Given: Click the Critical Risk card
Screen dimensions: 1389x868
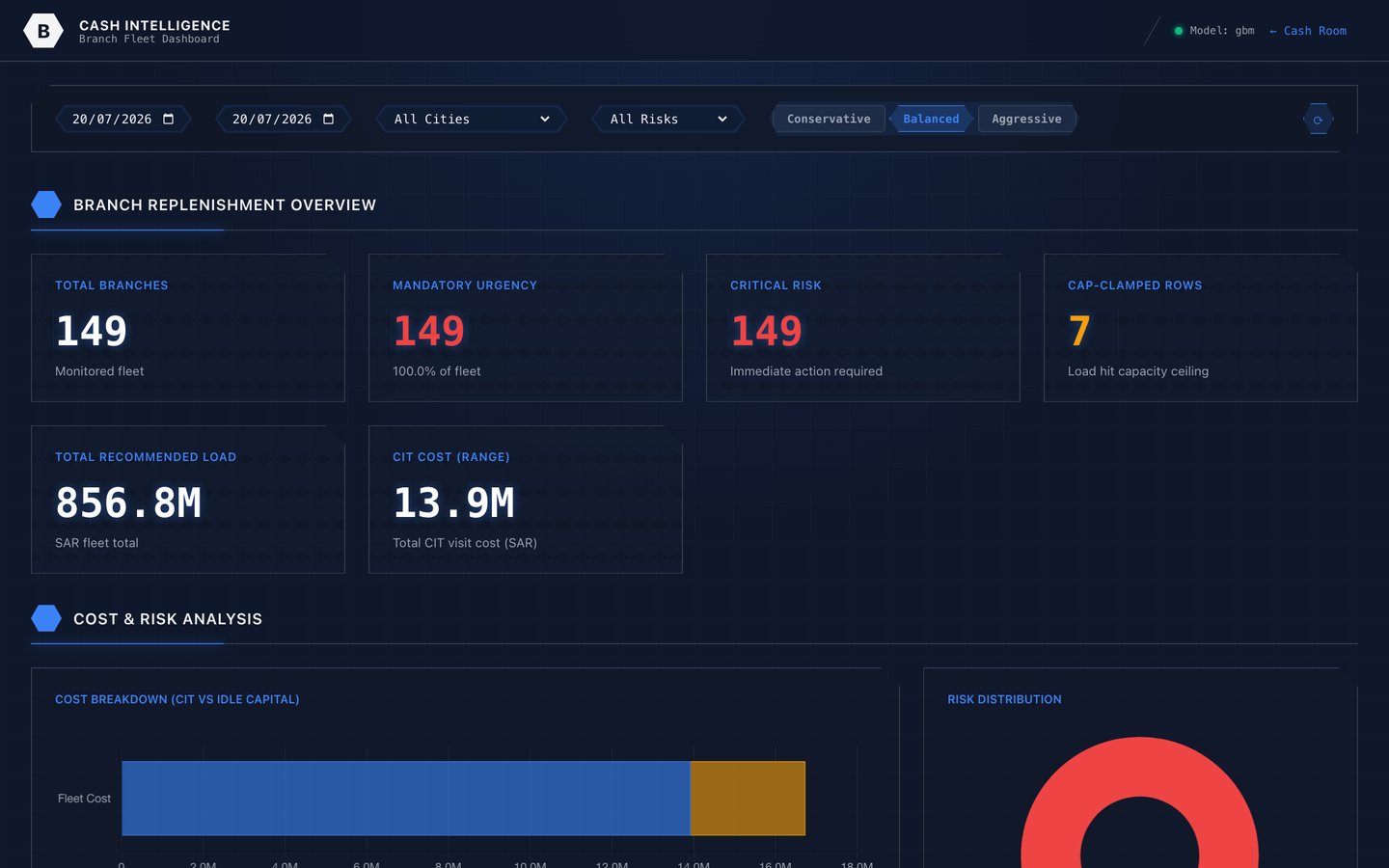Looking at the screenshot, I should 863,328.
